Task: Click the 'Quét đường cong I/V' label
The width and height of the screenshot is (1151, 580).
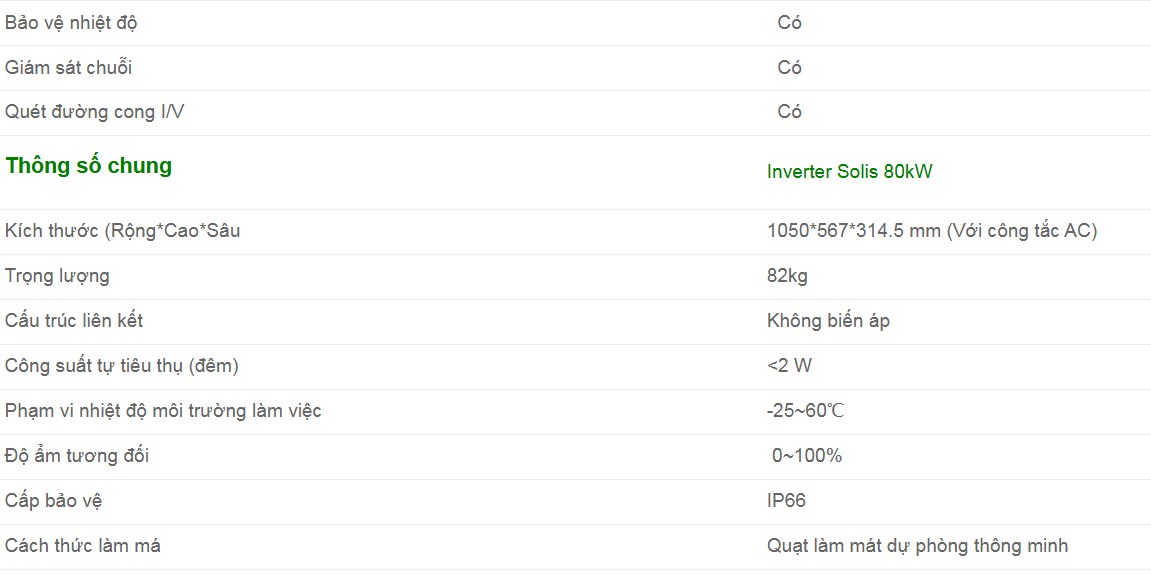Action: click(x=94, y=112)
